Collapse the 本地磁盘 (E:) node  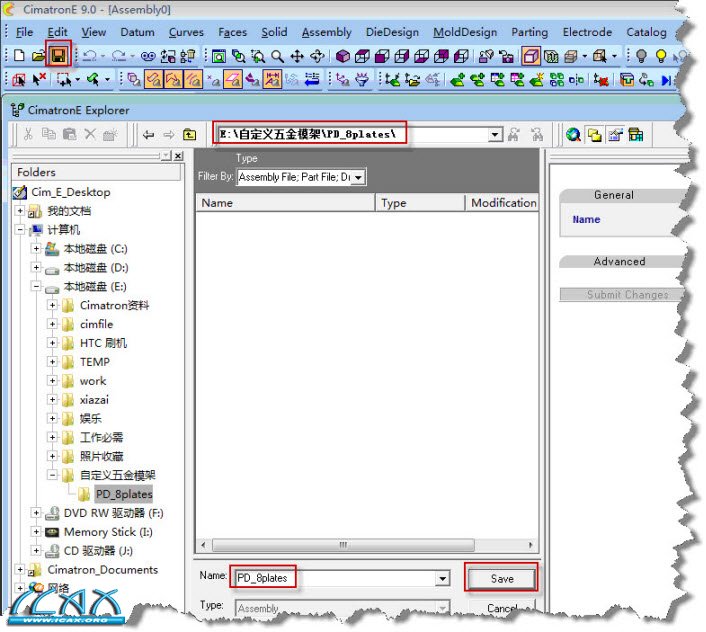36,286
